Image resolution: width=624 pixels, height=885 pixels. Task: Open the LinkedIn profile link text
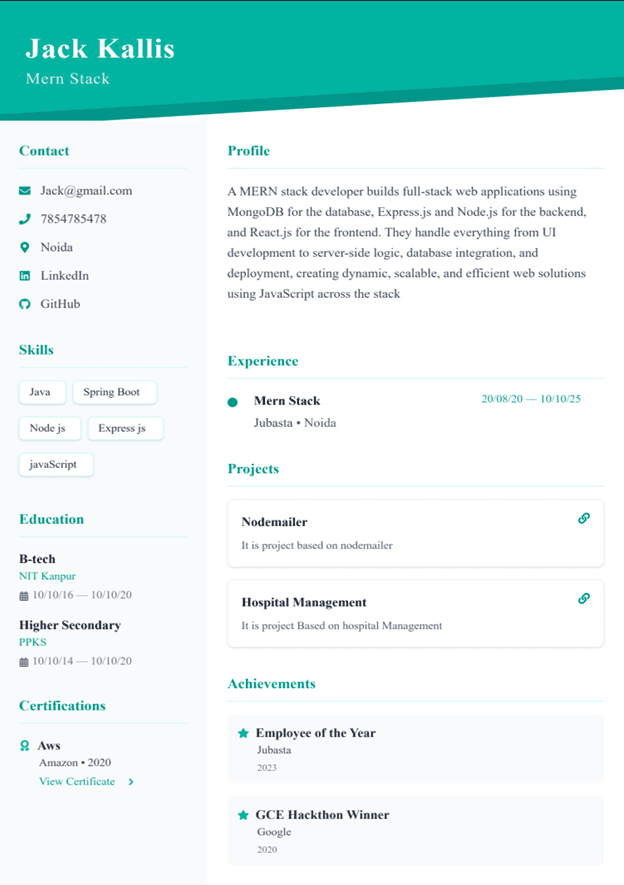(x=64, y=275)
